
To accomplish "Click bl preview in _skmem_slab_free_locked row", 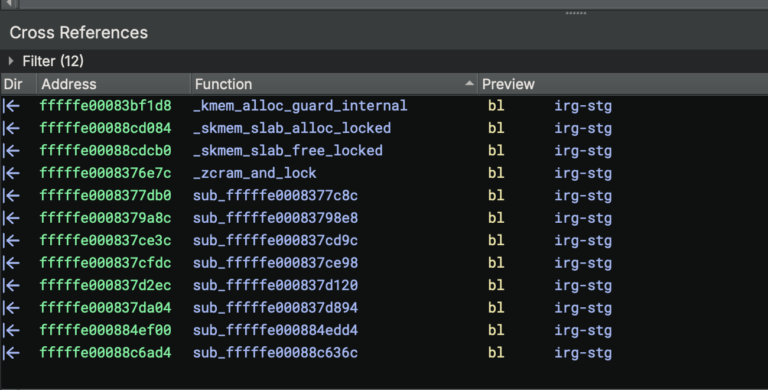I will (x=496, y=151).
